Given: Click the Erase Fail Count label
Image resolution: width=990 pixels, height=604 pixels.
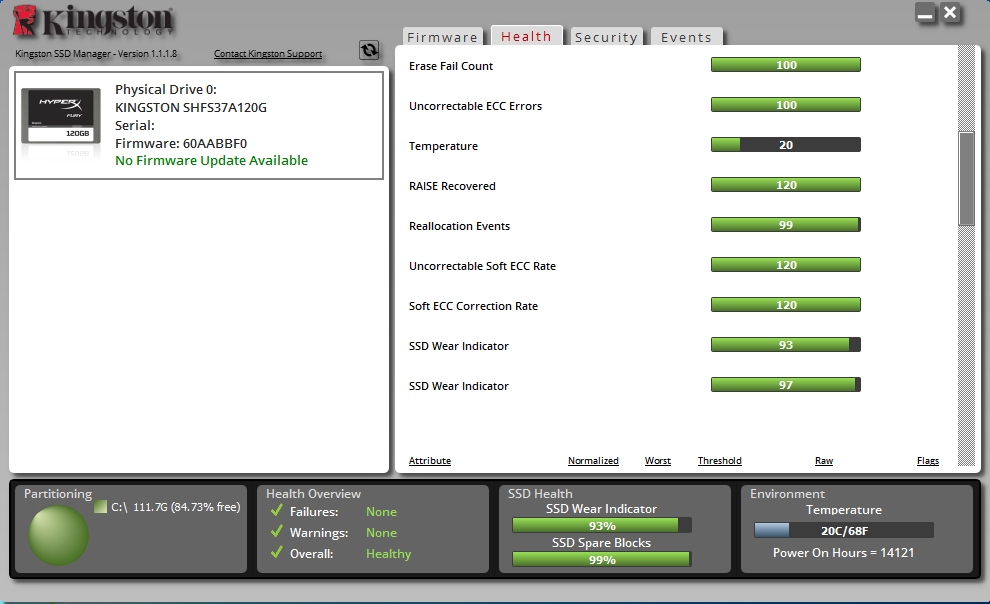Looking at the screenshot, I should 451,66.
